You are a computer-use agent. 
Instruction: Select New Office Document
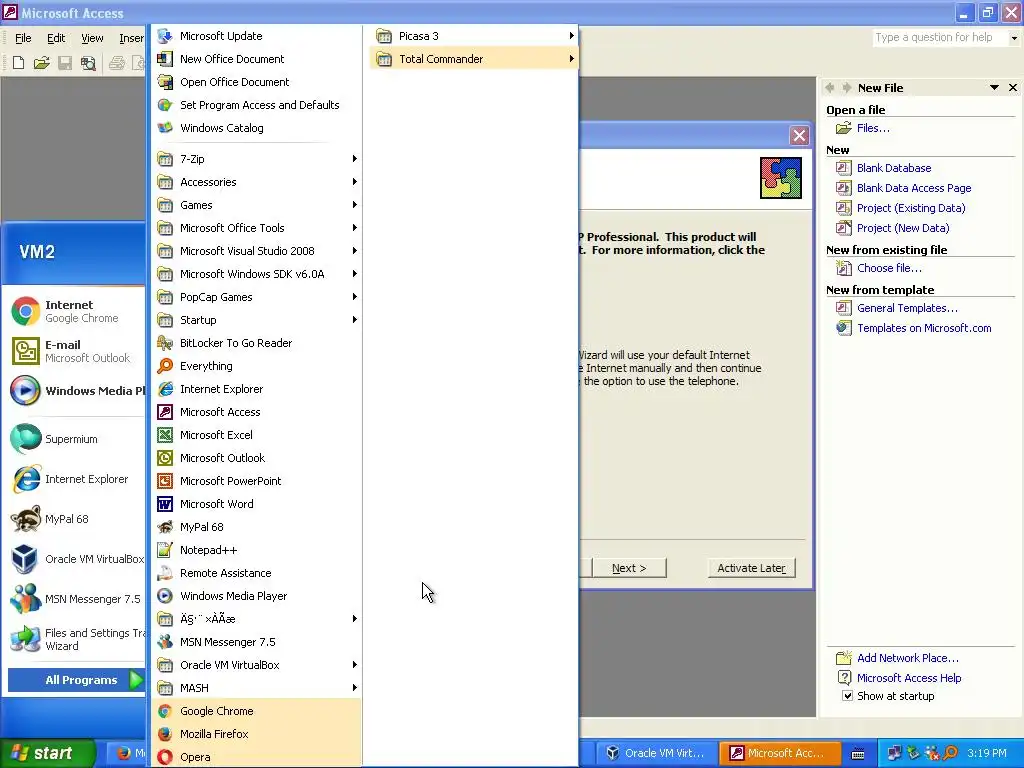[x=257, y=59]
